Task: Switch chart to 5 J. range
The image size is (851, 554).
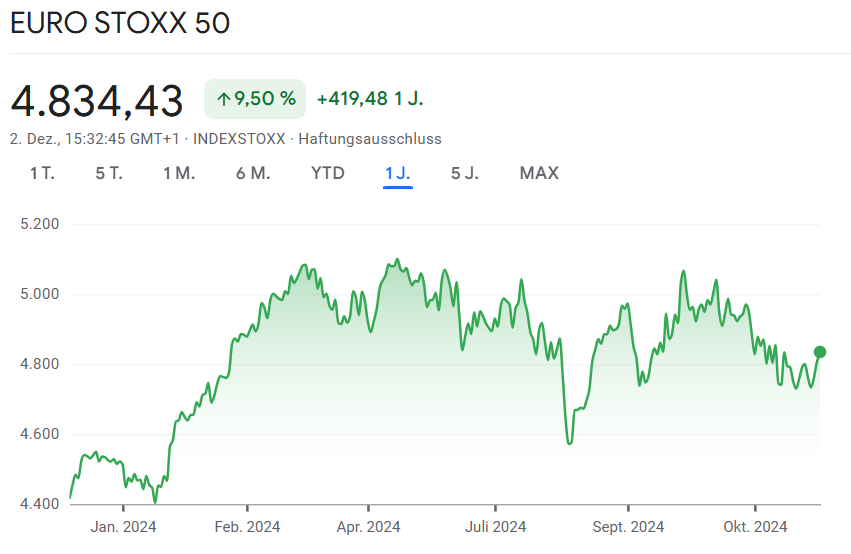Action: point(465,174)
